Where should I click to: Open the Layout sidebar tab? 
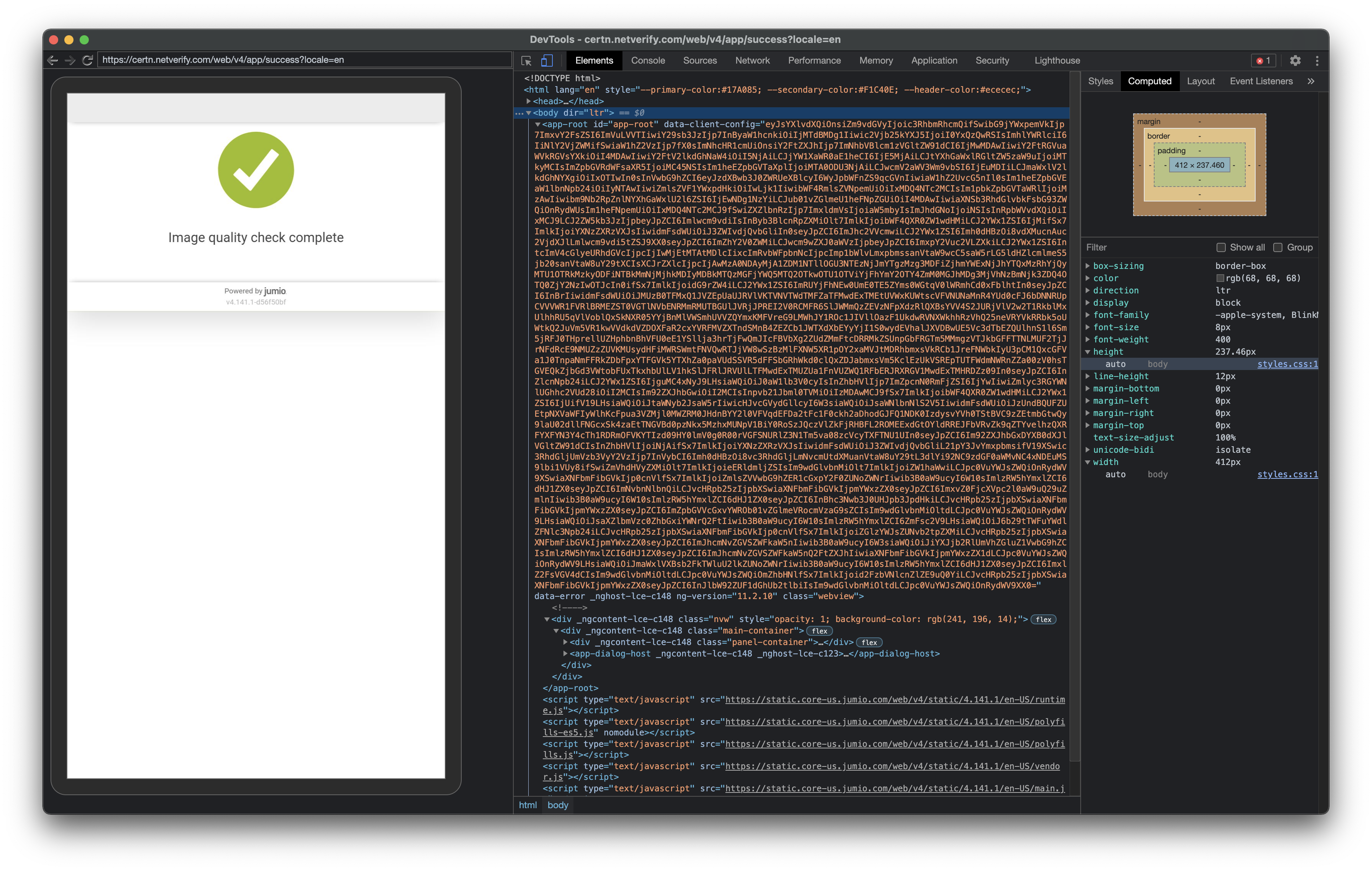(1200, 81)
